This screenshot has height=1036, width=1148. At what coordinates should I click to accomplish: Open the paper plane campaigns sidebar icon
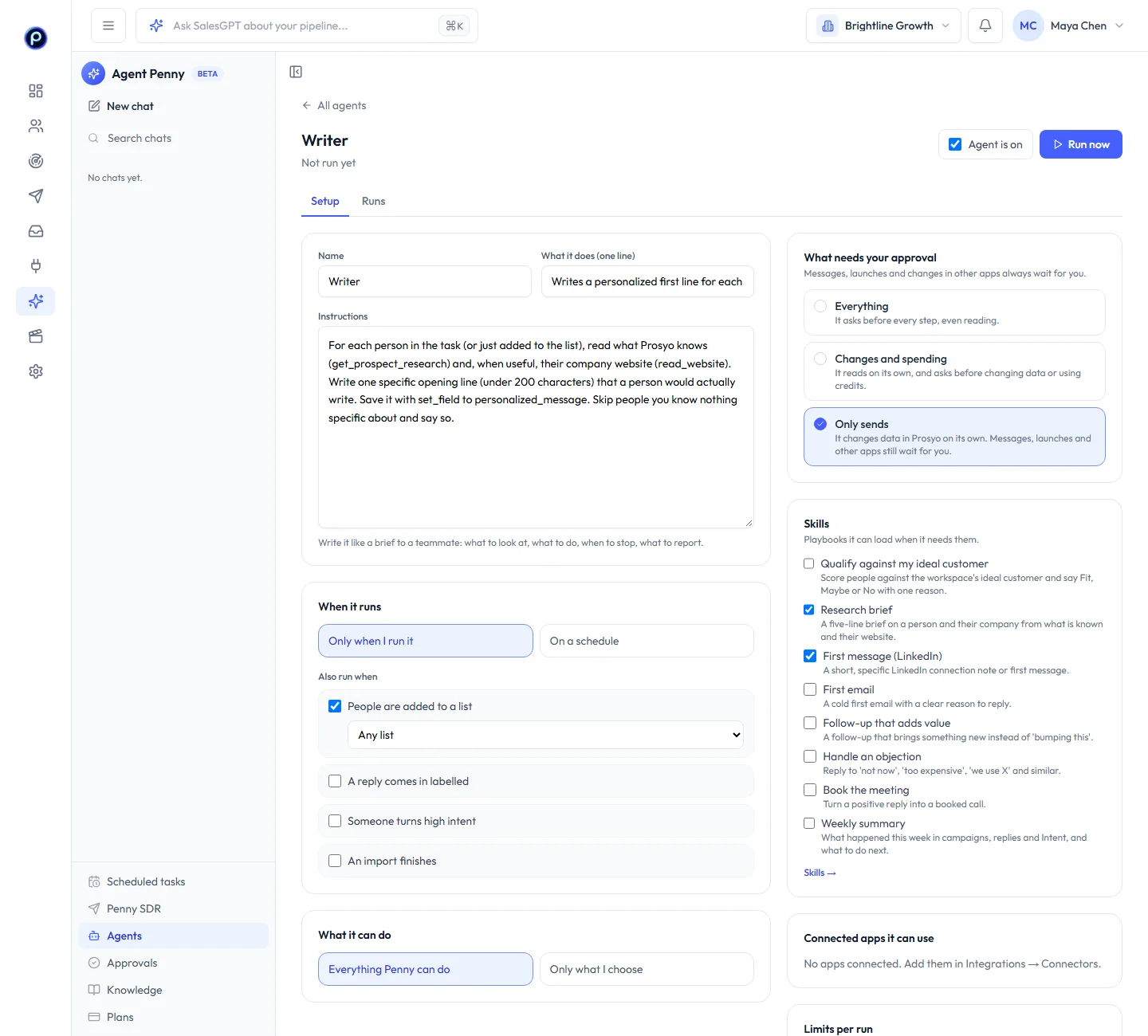[36, 196]
